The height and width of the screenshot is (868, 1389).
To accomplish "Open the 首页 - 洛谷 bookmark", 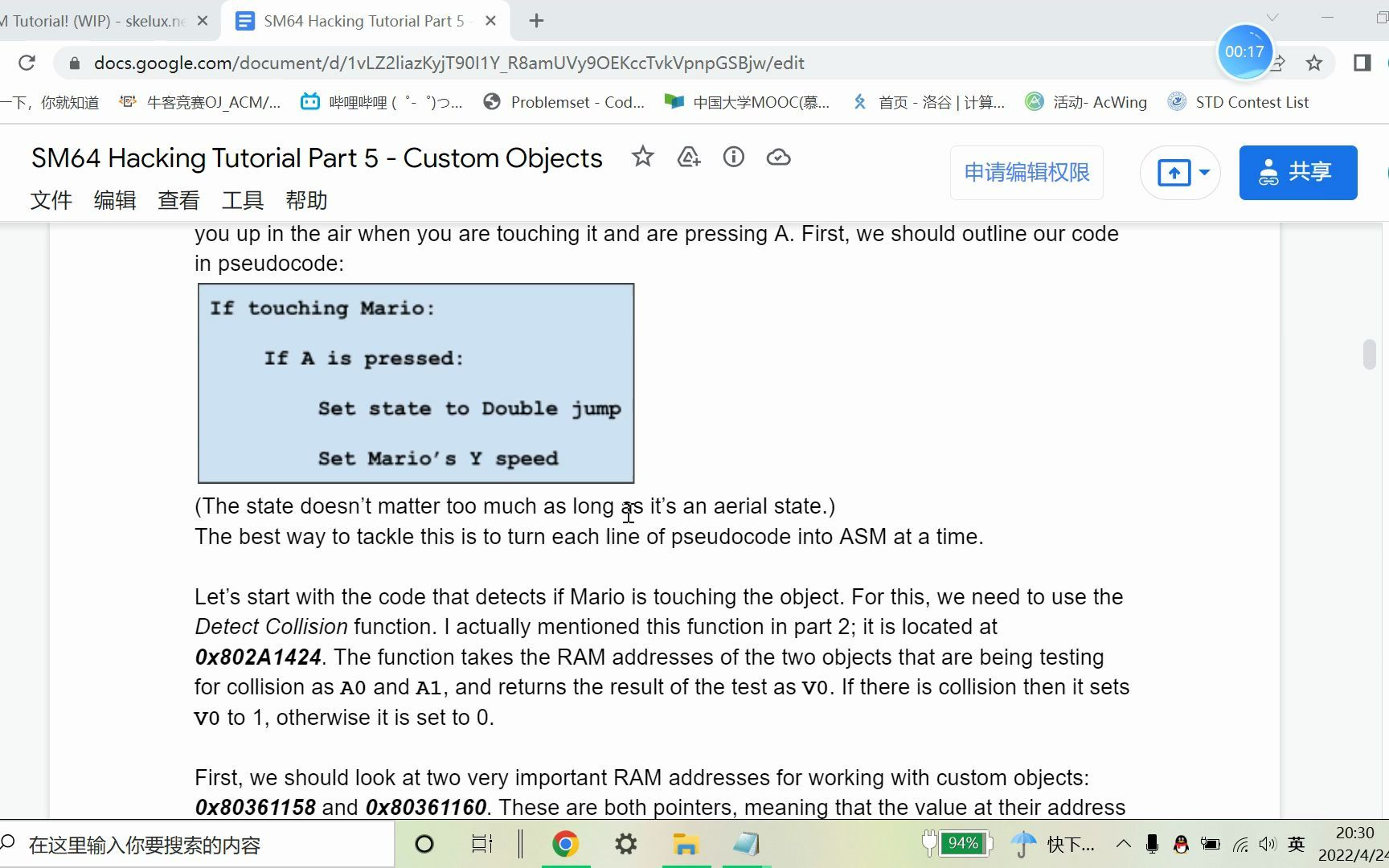I will [x=928, y=102].
